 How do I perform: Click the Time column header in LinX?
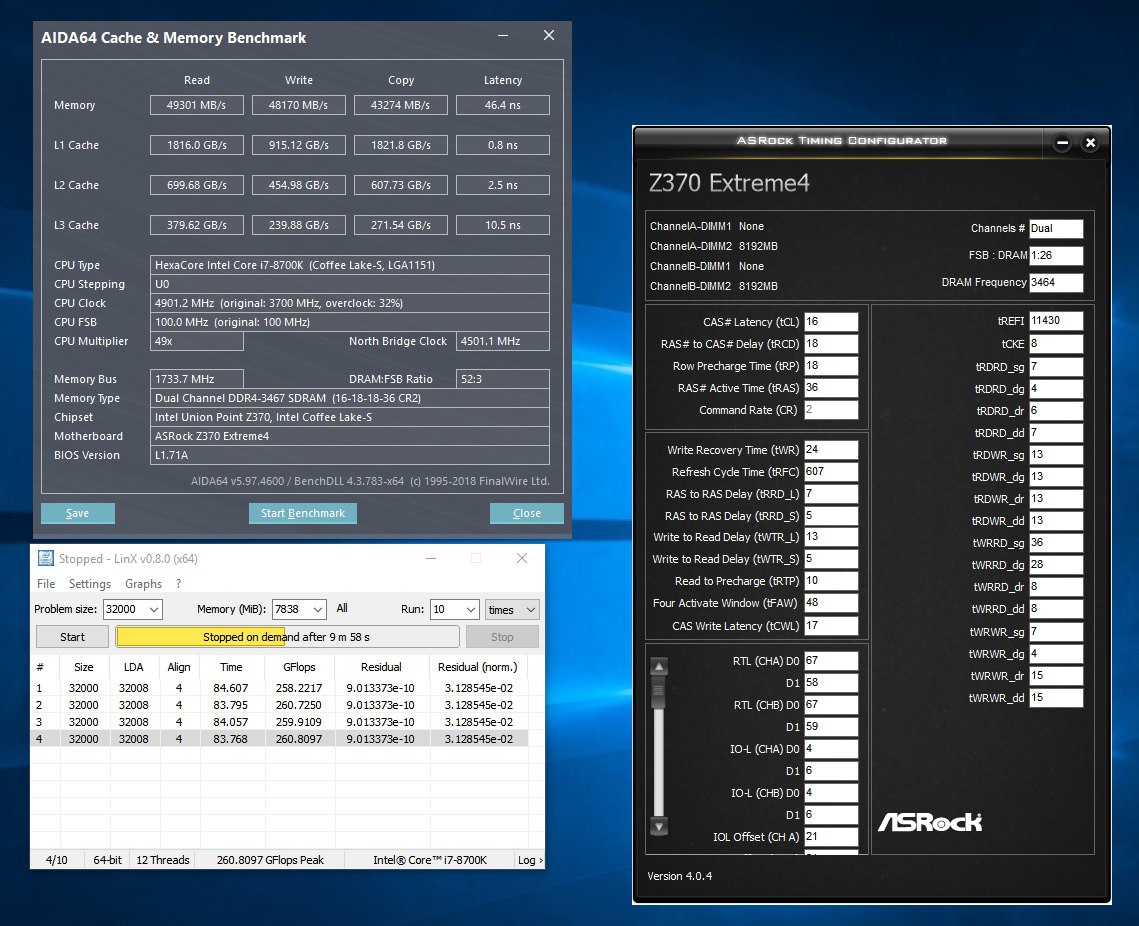click(231, 667)
